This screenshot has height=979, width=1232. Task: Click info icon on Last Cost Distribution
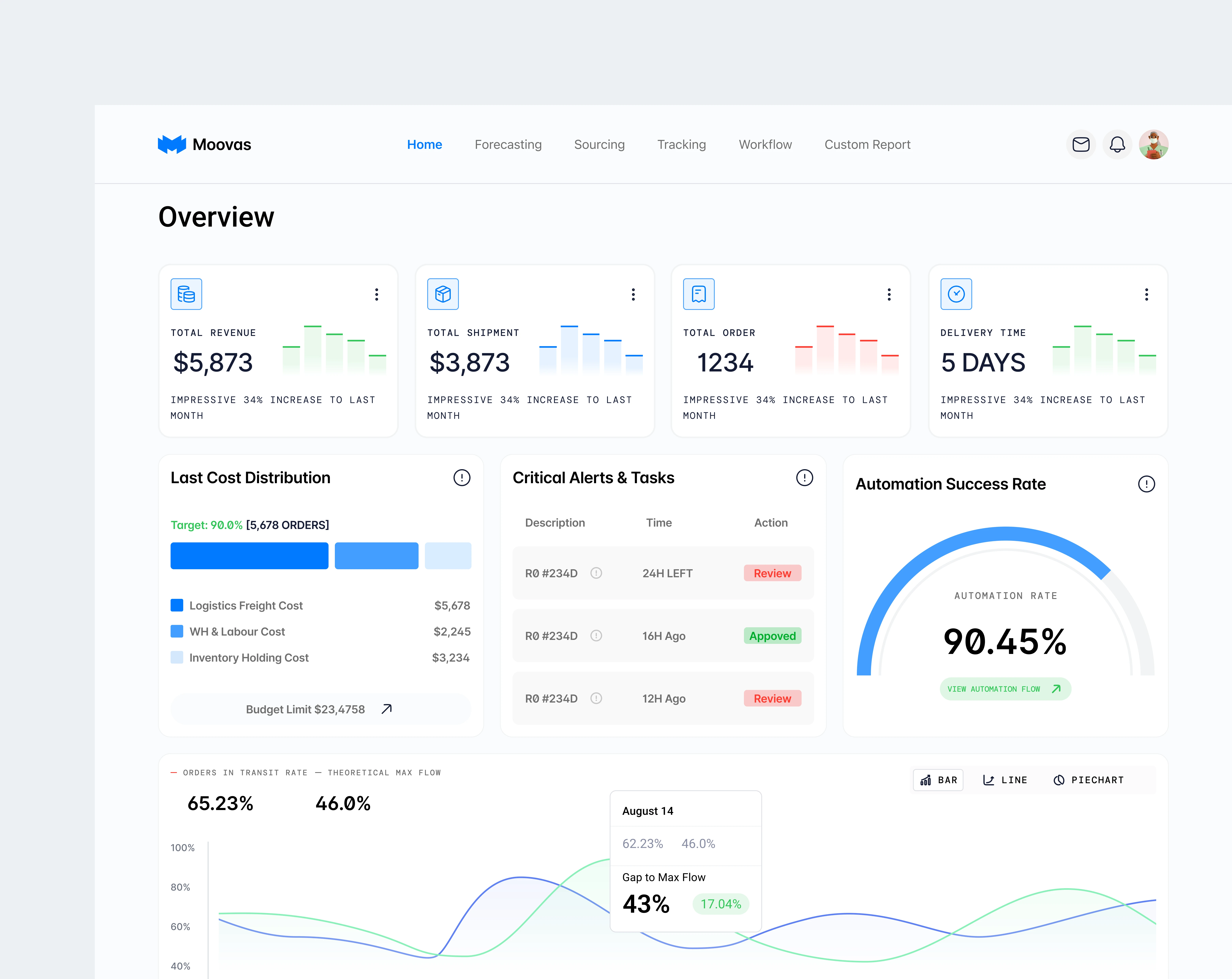click(x=462, y=477)
